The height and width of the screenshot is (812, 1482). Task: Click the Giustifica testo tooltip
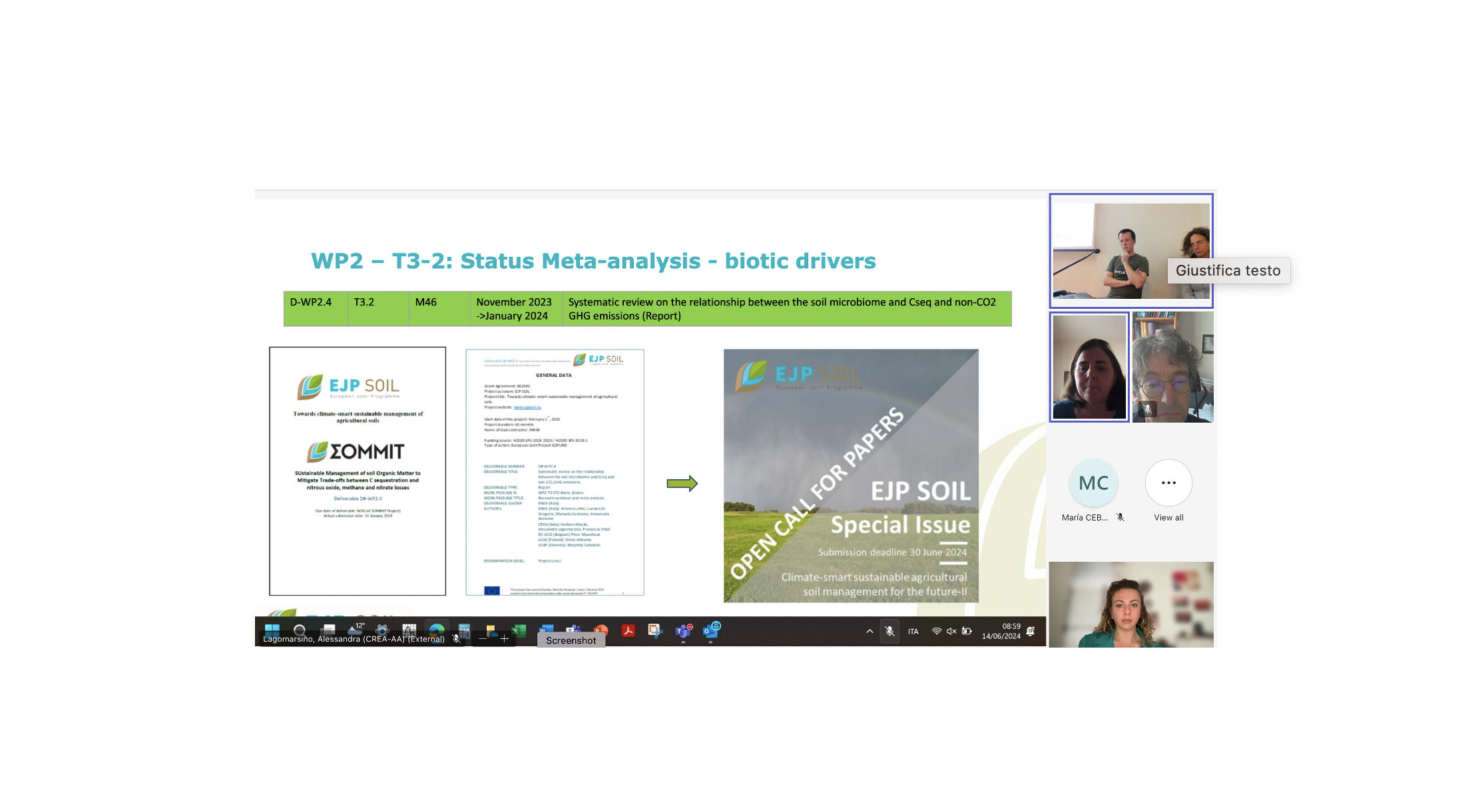pyautogui.click(x=1228, y=271)
